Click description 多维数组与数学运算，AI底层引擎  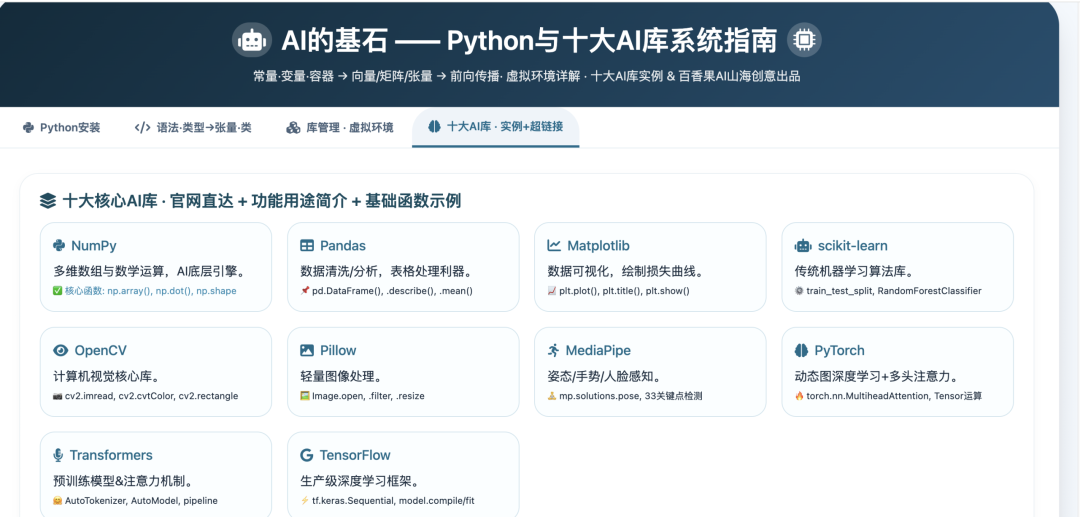(x=149, y=271)
